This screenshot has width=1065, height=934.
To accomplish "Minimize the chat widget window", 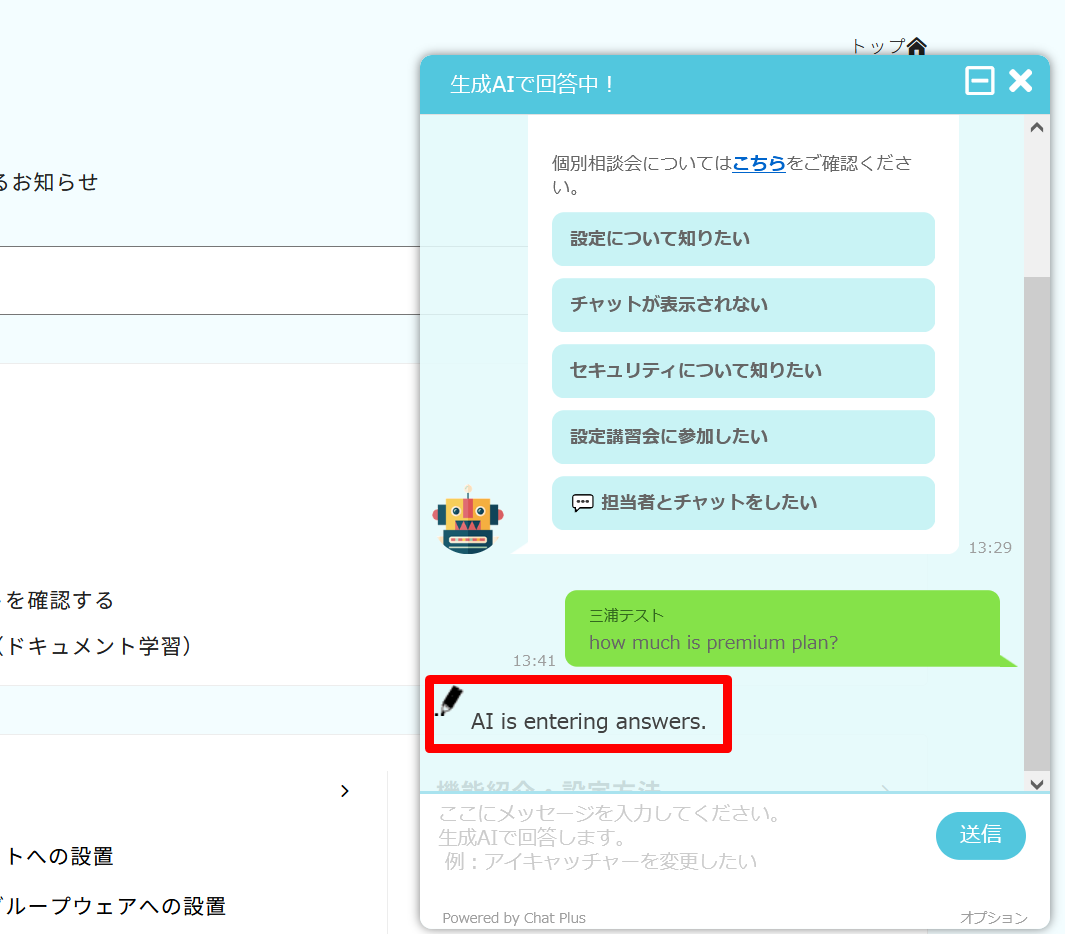I will point(979,81).
